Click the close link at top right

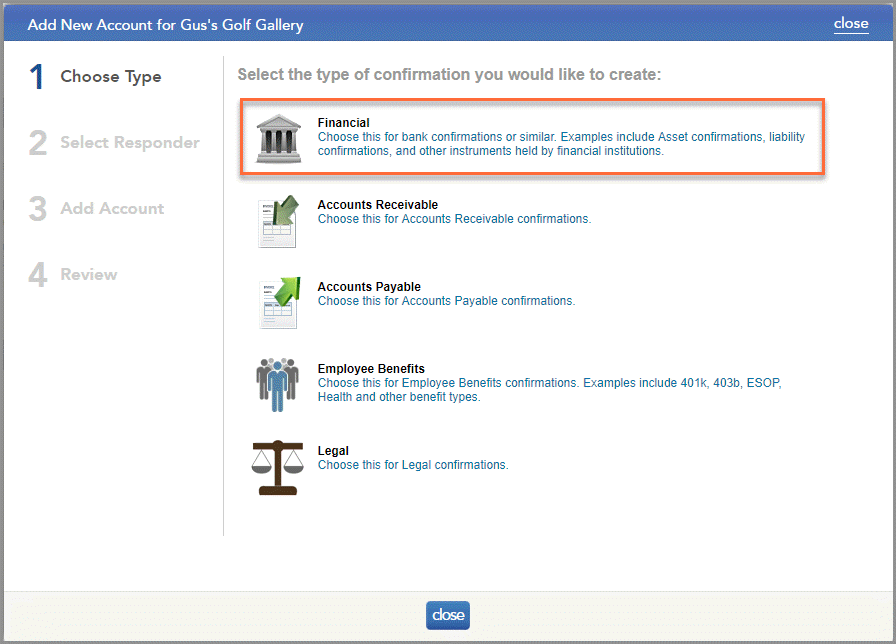coord(851,23)
